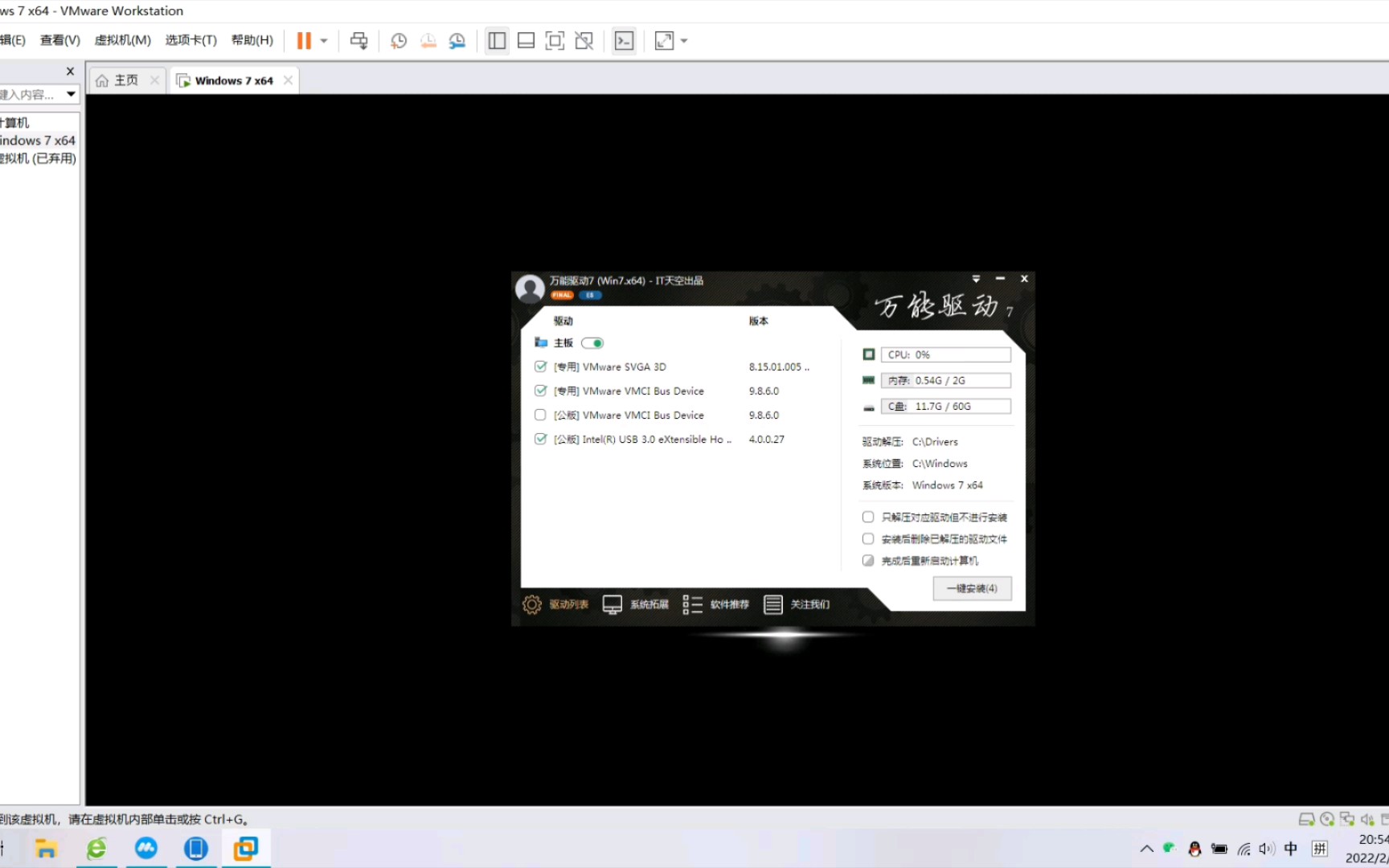Open the pause button dropdown arrow
Image resolution: width=1389 pixels, height=868 pixels.
coord(323,40)
